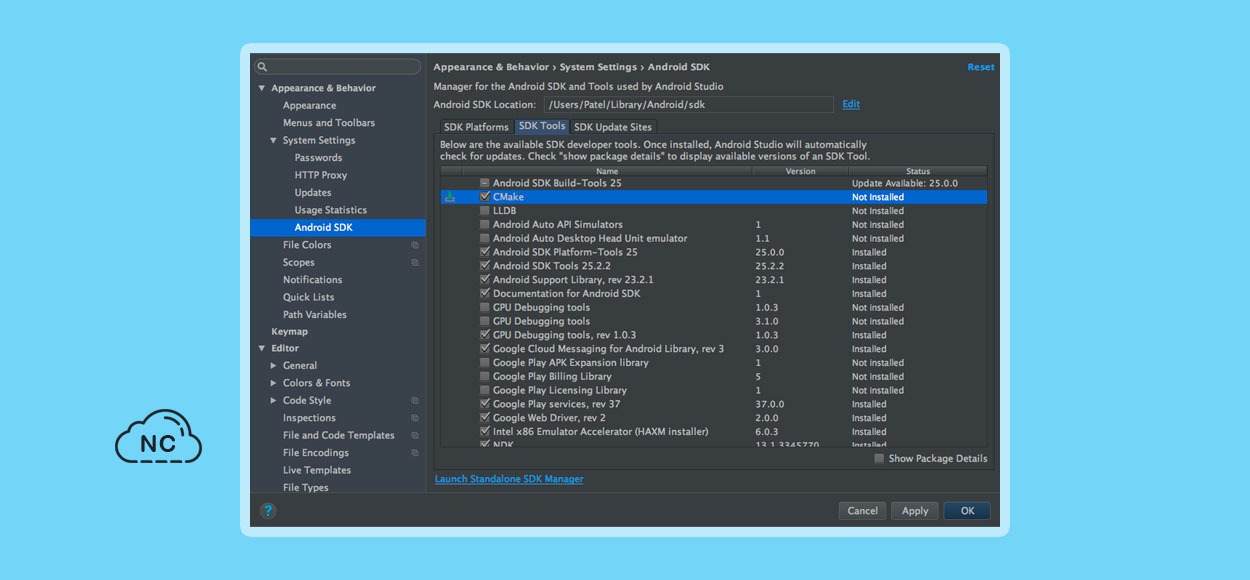The image size is (1250, 580).
Task: Select Live Templates under Editor
Action: point(317,470)
